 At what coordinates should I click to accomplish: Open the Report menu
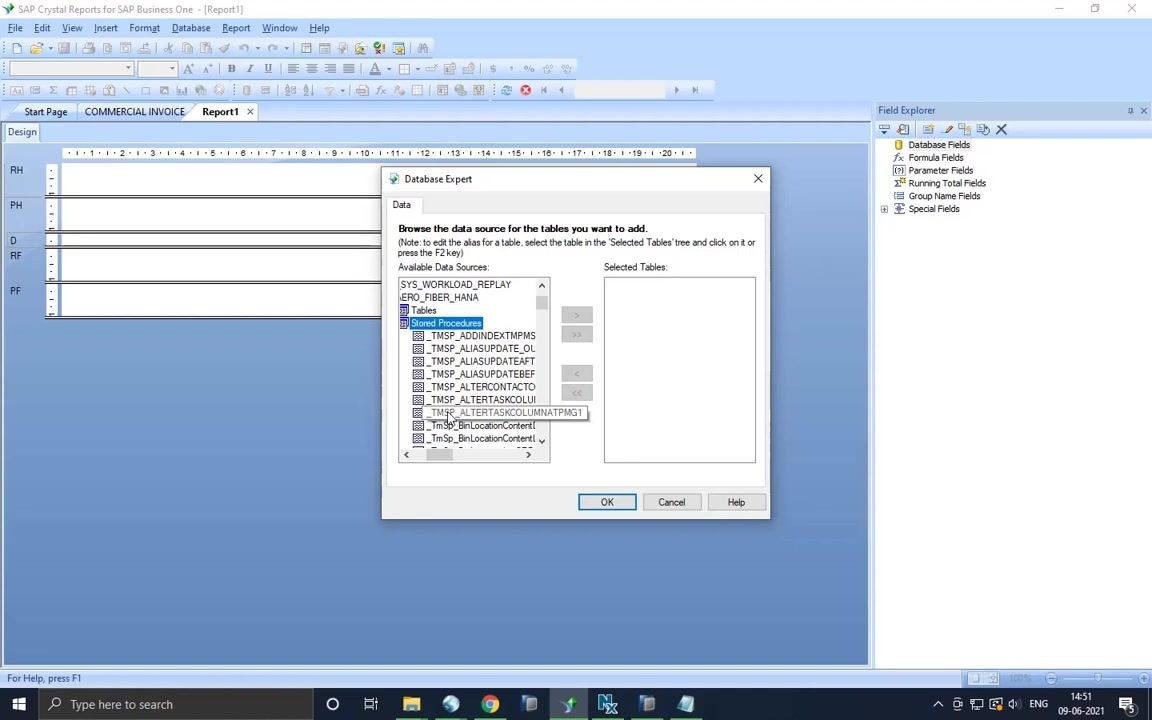pyautogui.click(x=236, y=28)
